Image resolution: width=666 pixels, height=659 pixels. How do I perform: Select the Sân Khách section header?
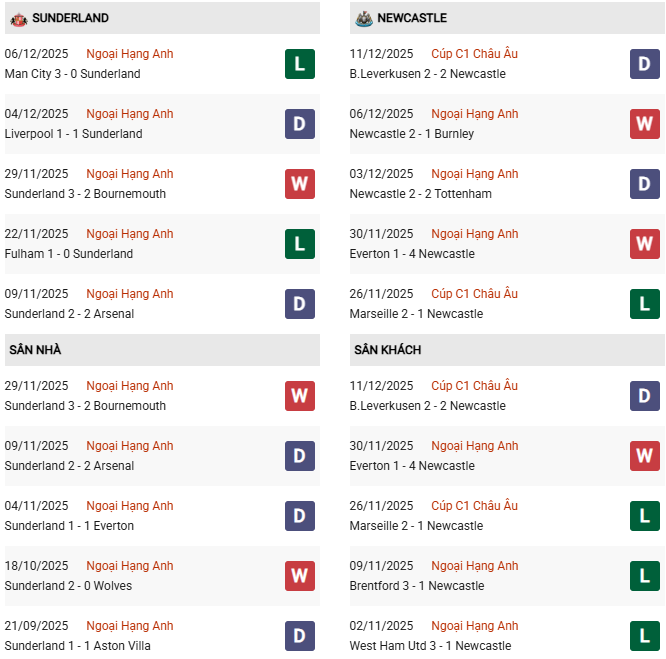(x=387, y=350)
